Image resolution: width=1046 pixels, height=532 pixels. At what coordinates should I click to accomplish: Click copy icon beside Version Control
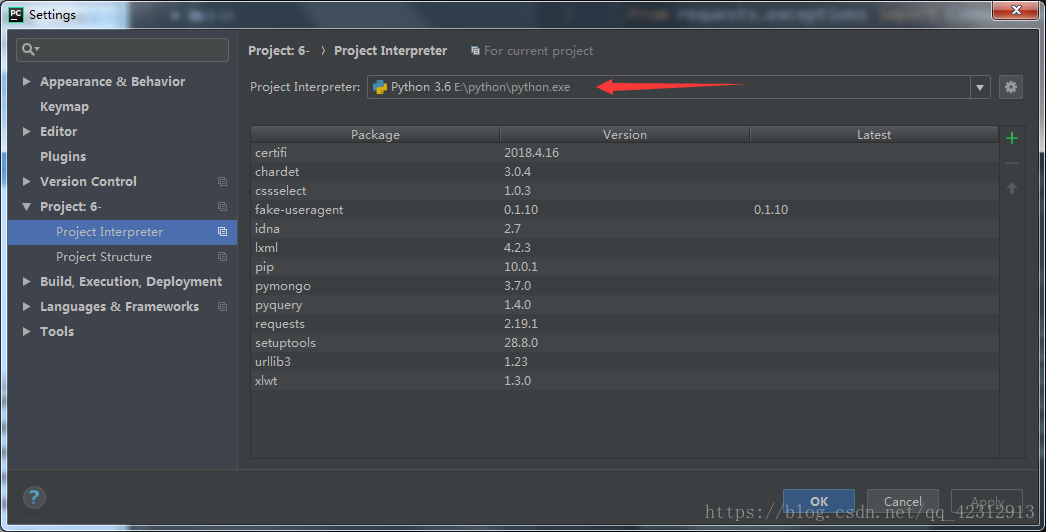pos(222,182)
